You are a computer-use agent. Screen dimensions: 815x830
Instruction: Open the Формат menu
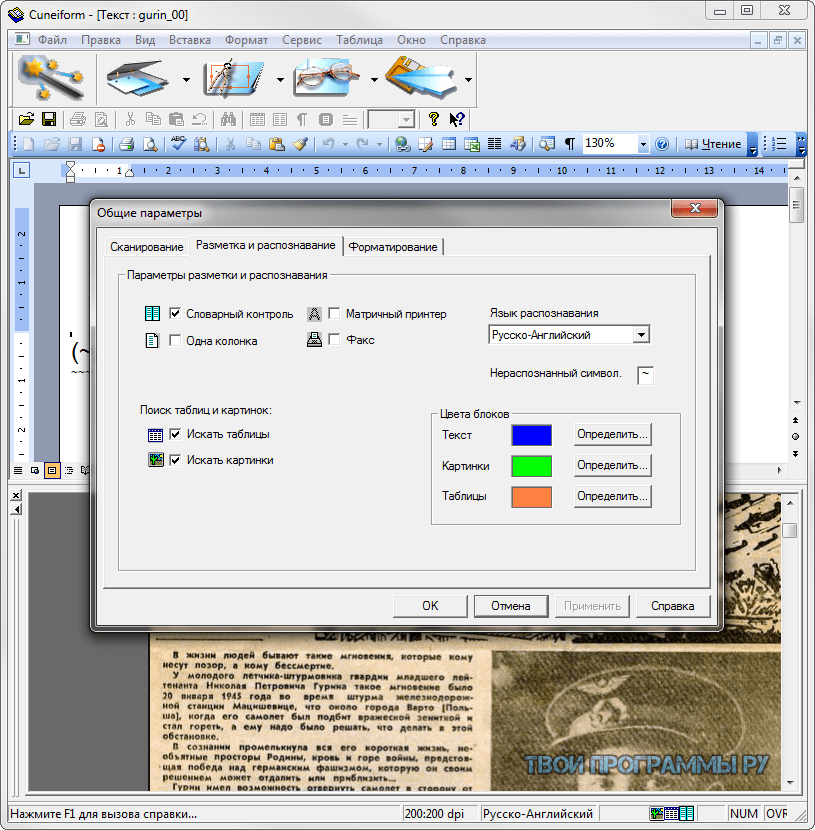pyautogui.click(x=247, y=40)
